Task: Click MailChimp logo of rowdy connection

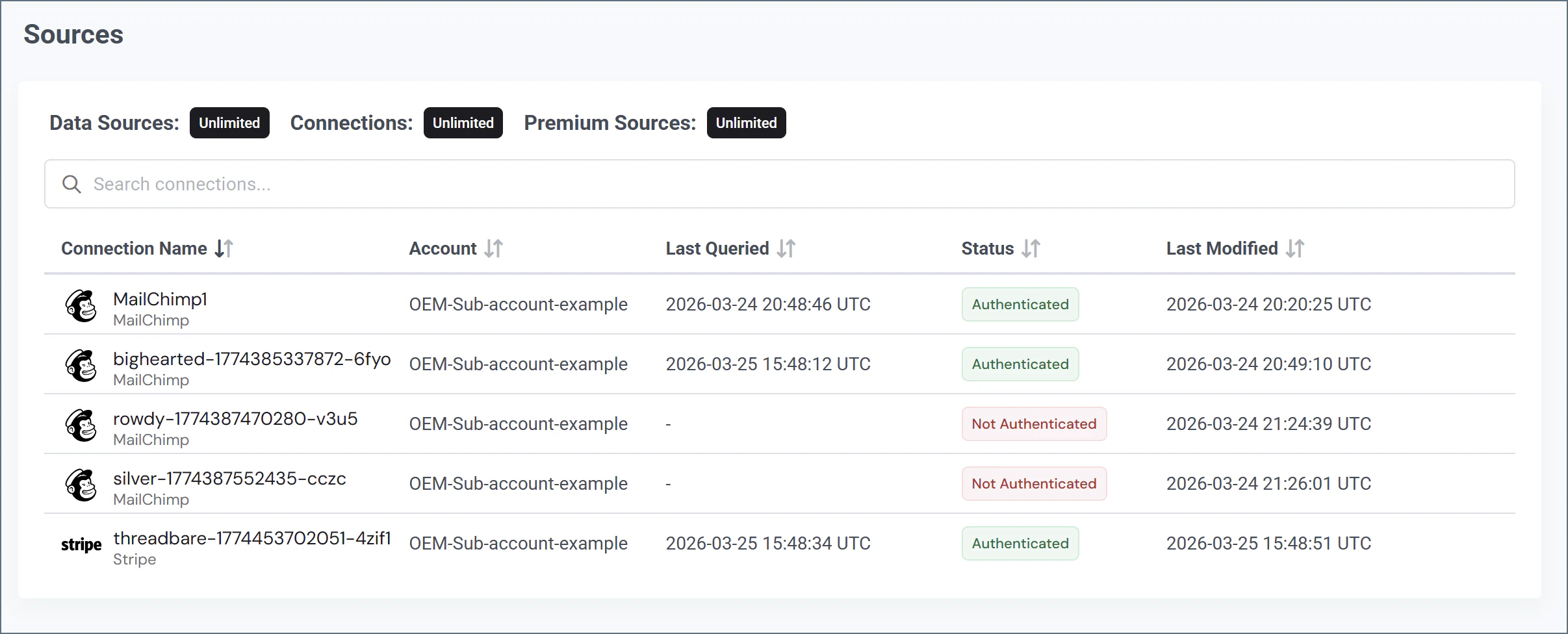Action: 81,425
